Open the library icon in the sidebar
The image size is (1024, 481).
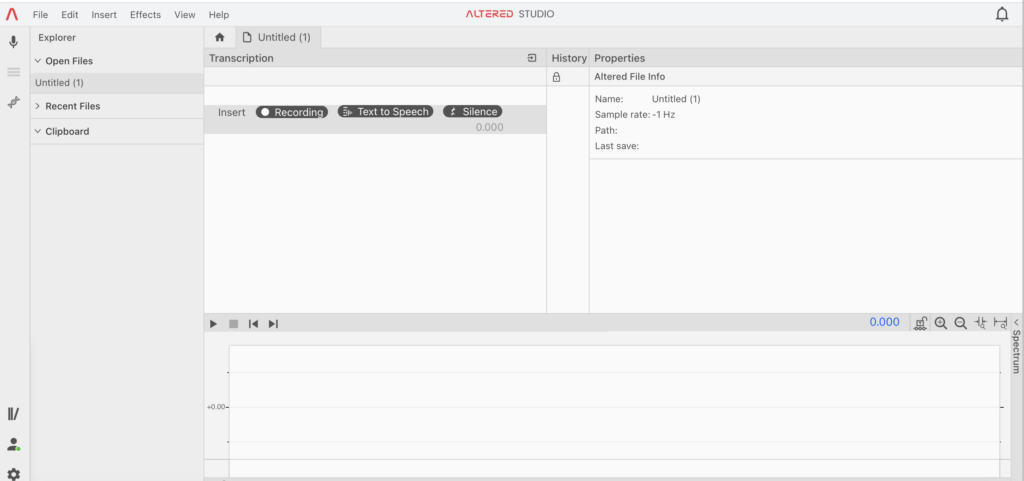[x=14, y=414]
